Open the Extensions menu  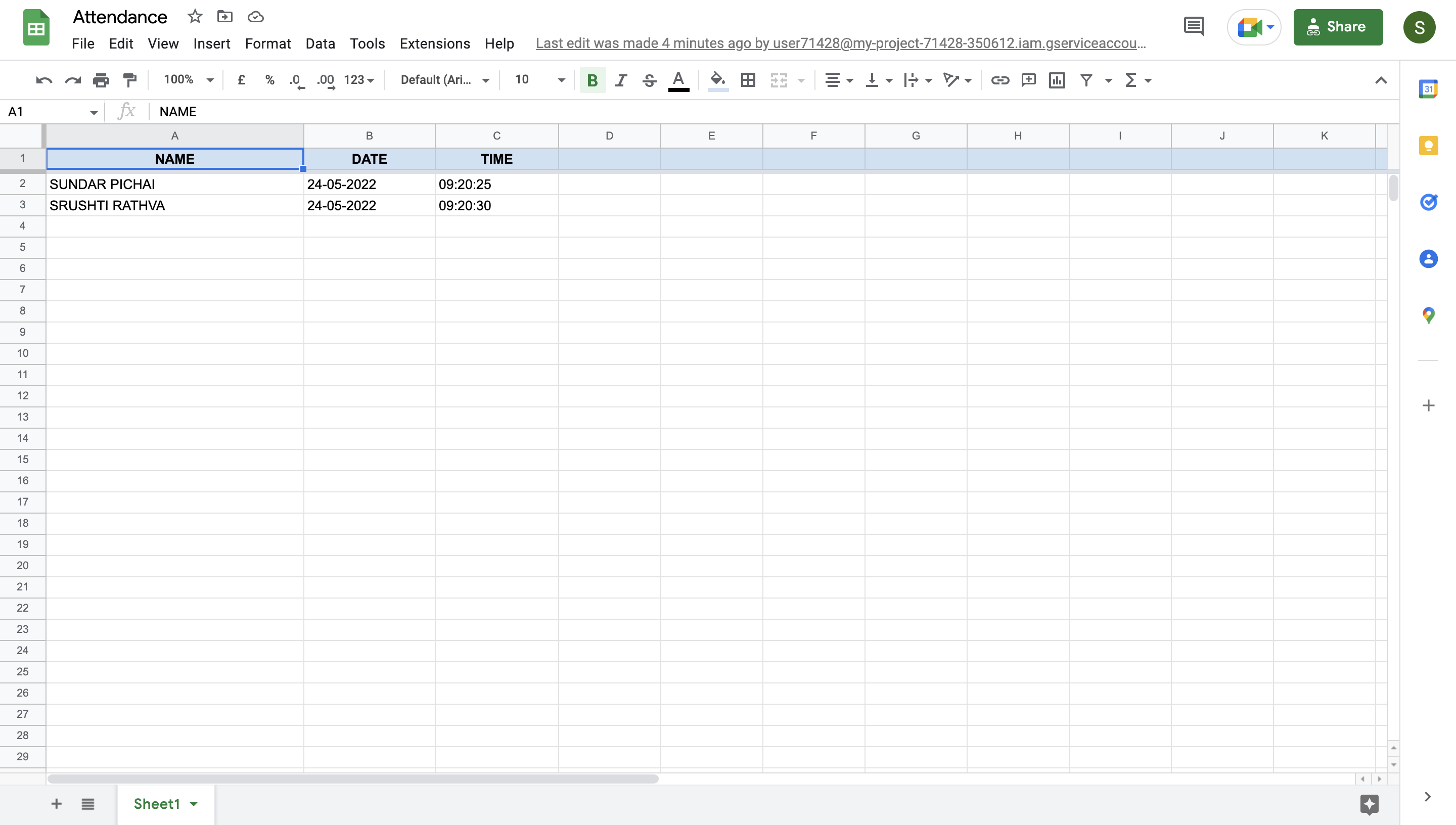click(x=435, y=43)
